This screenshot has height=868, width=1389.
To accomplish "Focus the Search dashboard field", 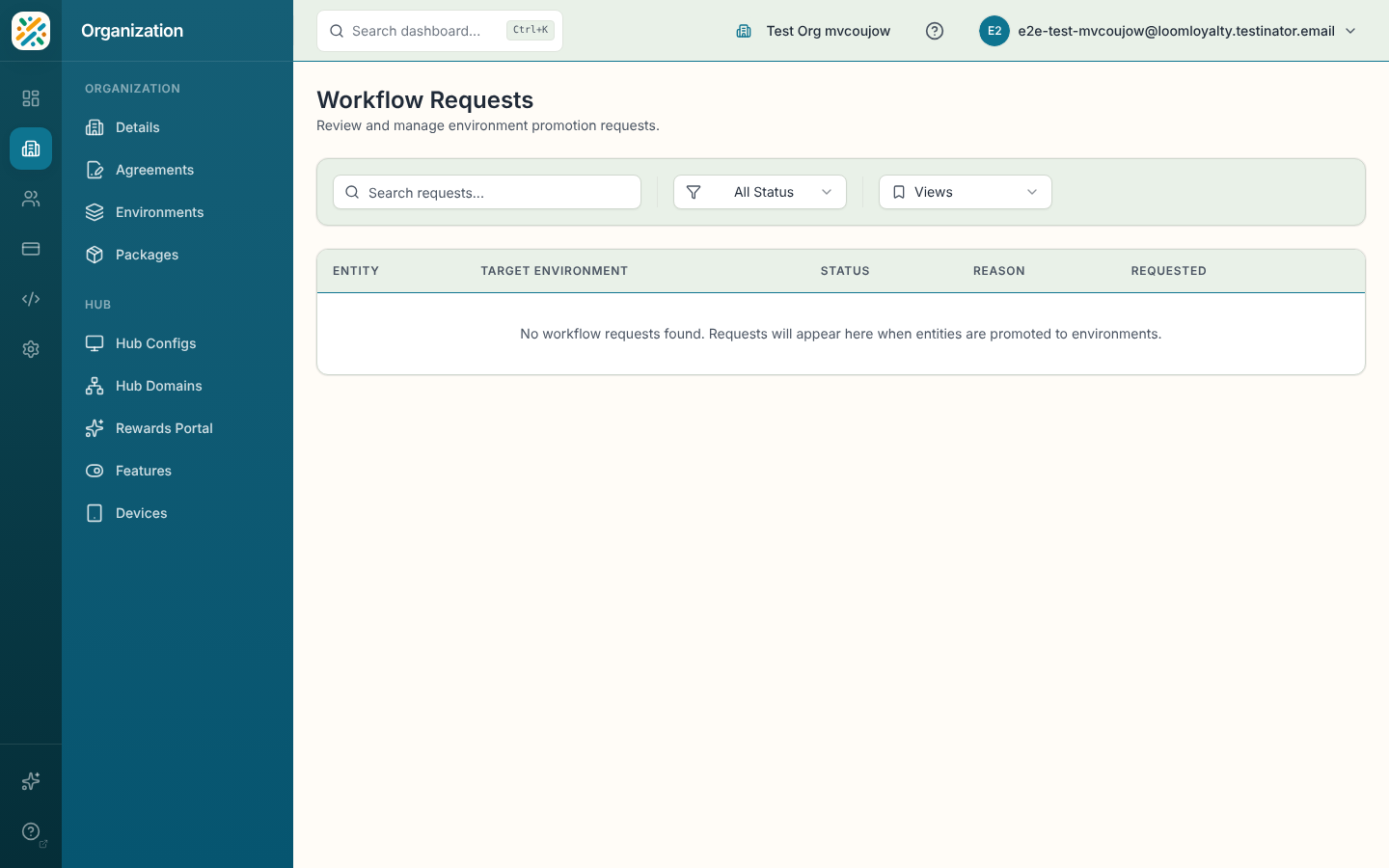I will coord(440,31).
